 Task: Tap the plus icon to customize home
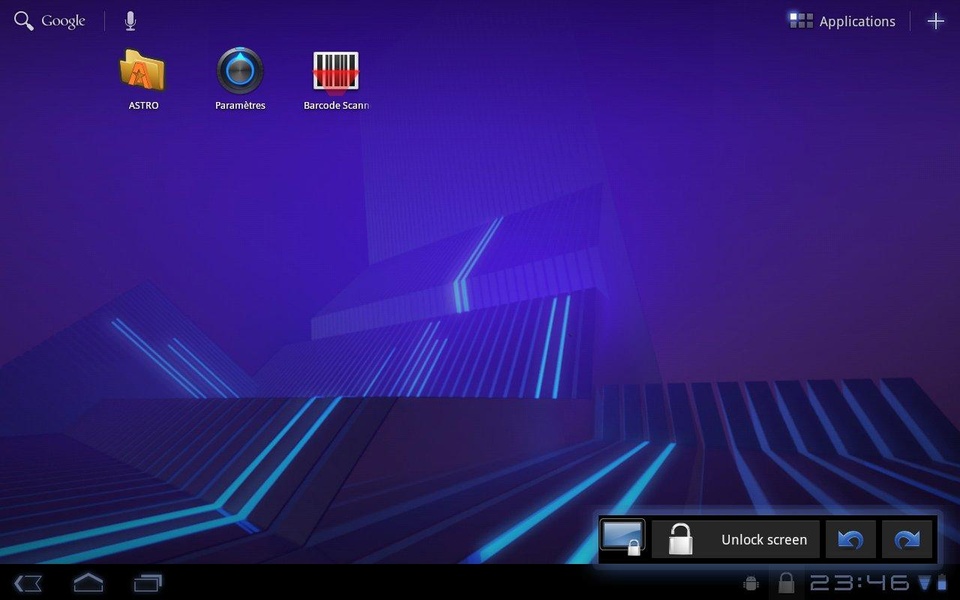click(x=936, y=21)
